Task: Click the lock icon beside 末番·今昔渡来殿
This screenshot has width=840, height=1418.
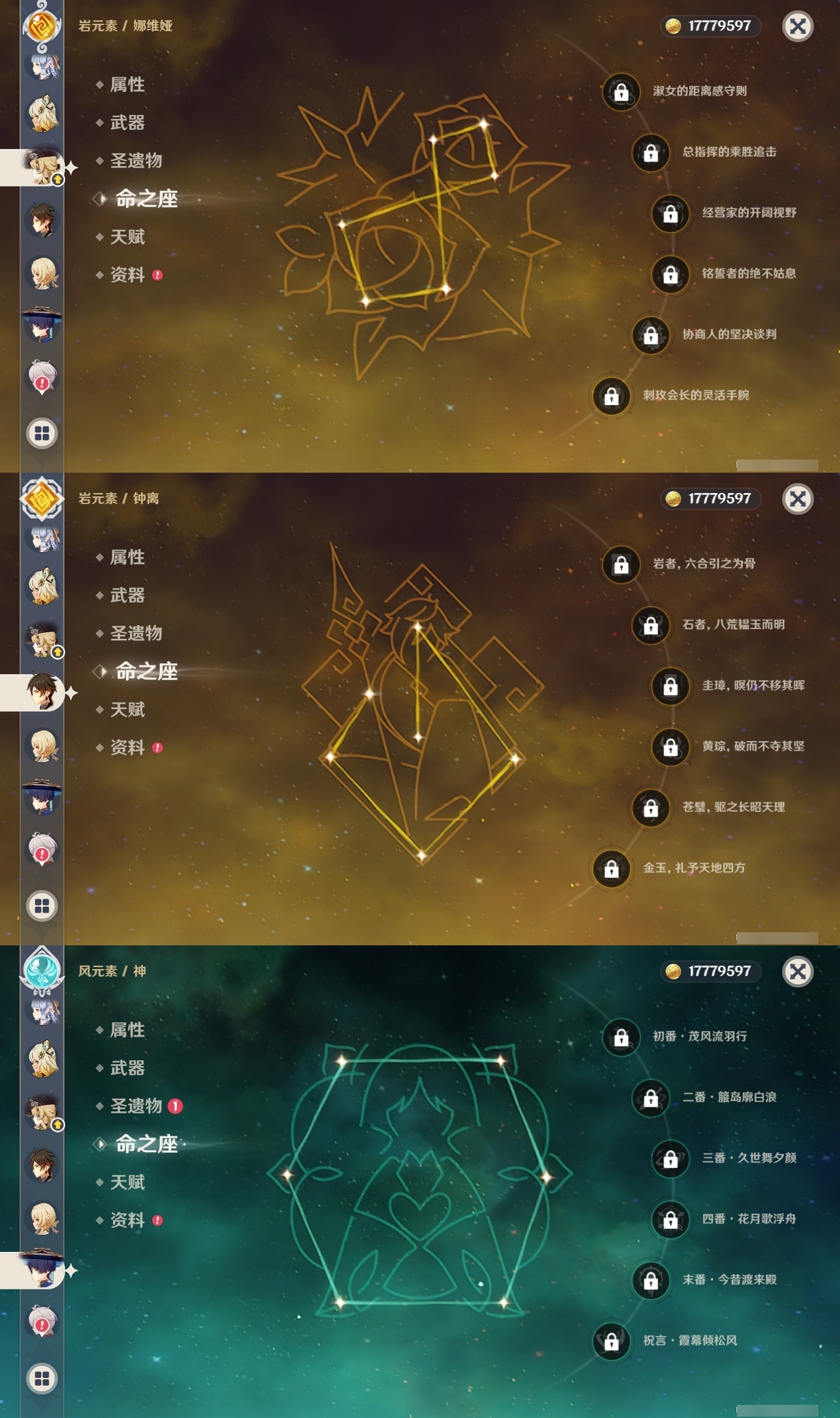Action: (650, 1279)
